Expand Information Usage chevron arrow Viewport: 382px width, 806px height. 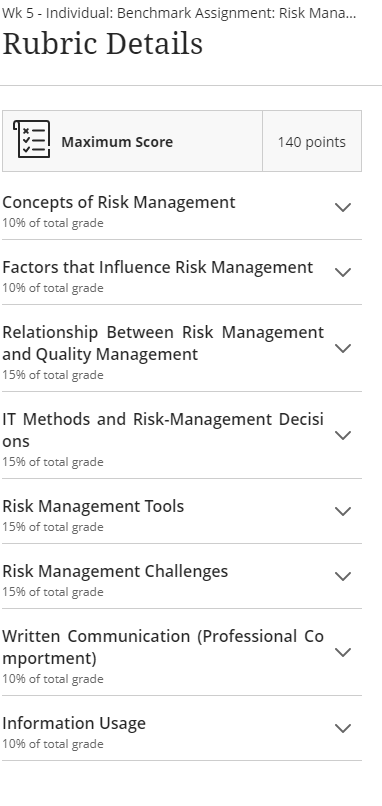click(x=343, y=728)
